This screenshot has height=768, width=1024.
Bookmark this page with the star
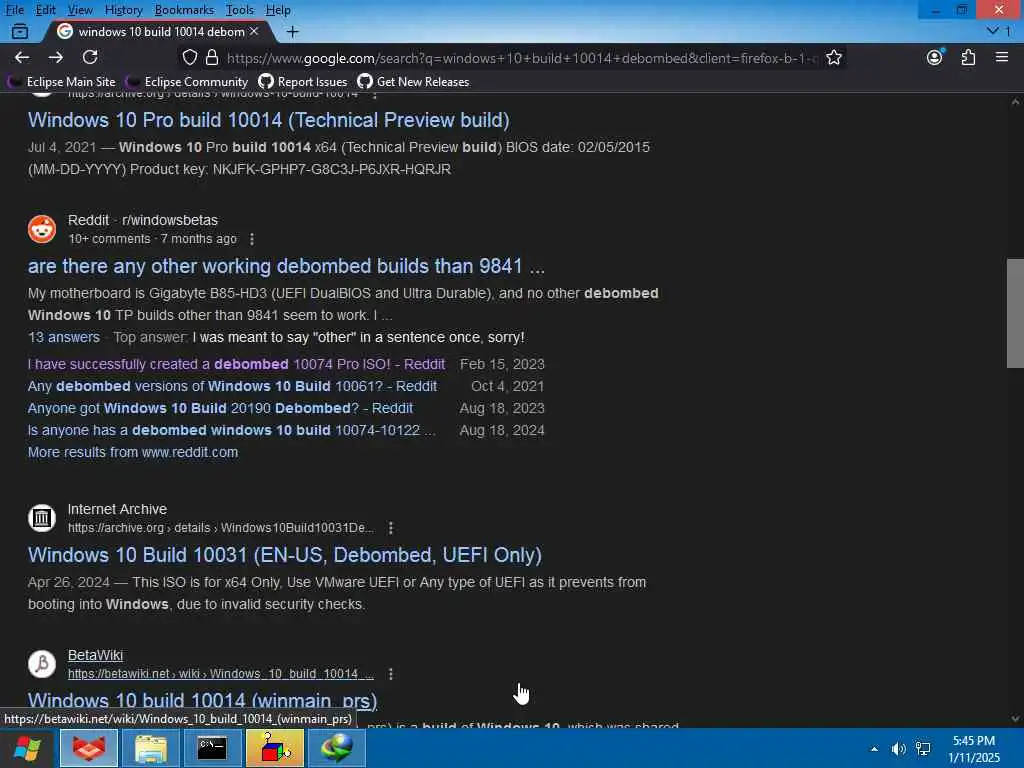coord(833,57)
